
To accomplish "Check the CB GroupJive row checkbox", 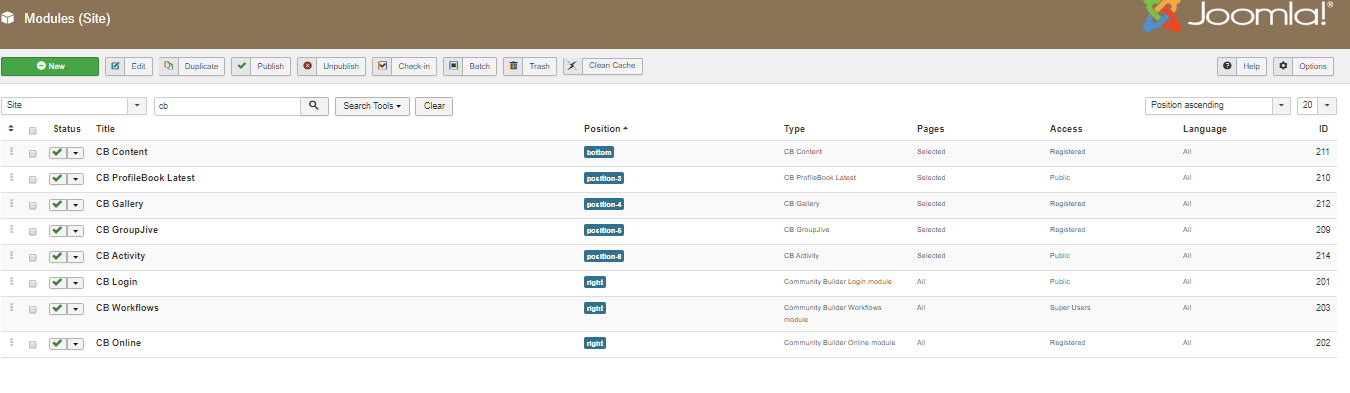I will pos(33,231).
